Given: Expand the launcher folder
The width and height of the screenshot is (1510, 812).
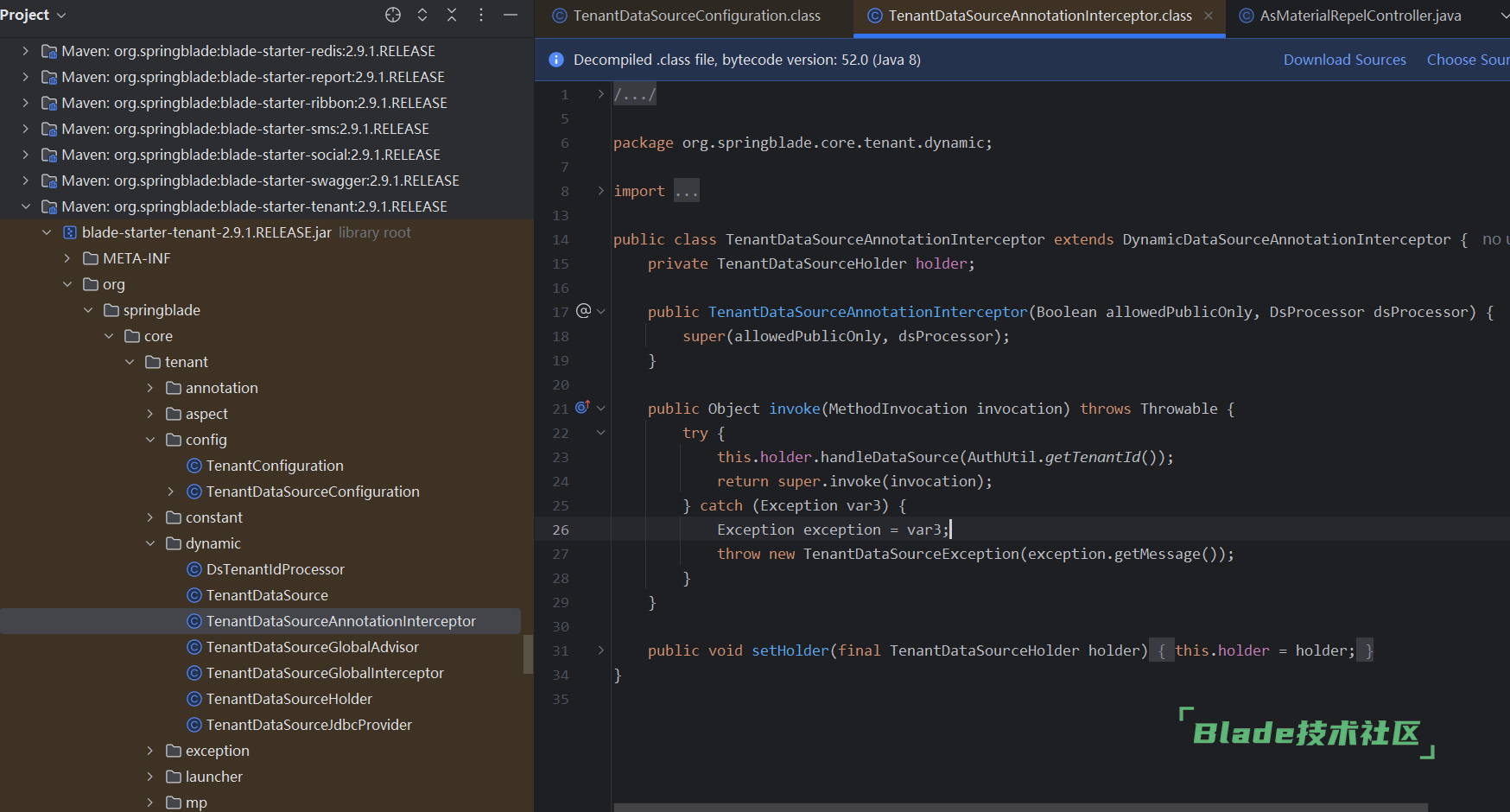Looking at the screenshot, I should click(x=149, y=777).
